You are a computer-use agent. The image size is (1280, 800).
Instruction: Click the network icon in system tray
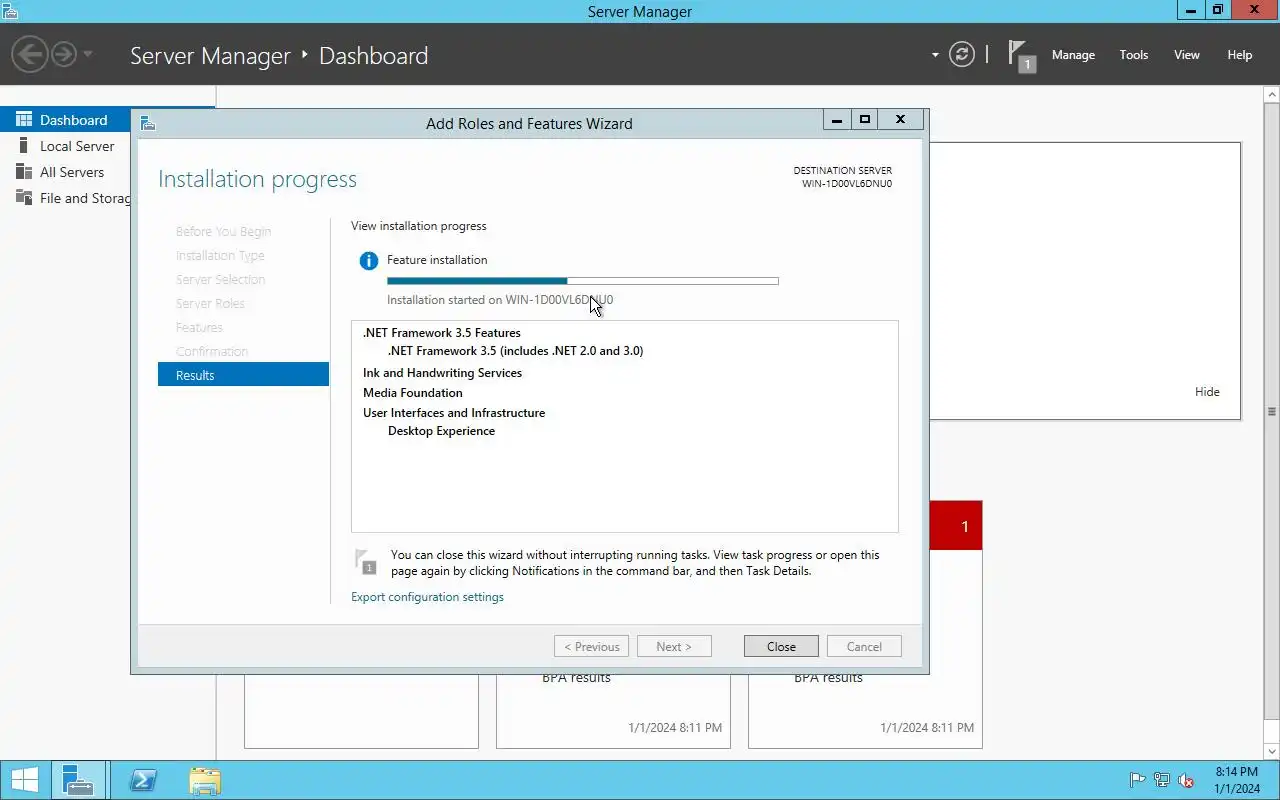coord(1162,780)
